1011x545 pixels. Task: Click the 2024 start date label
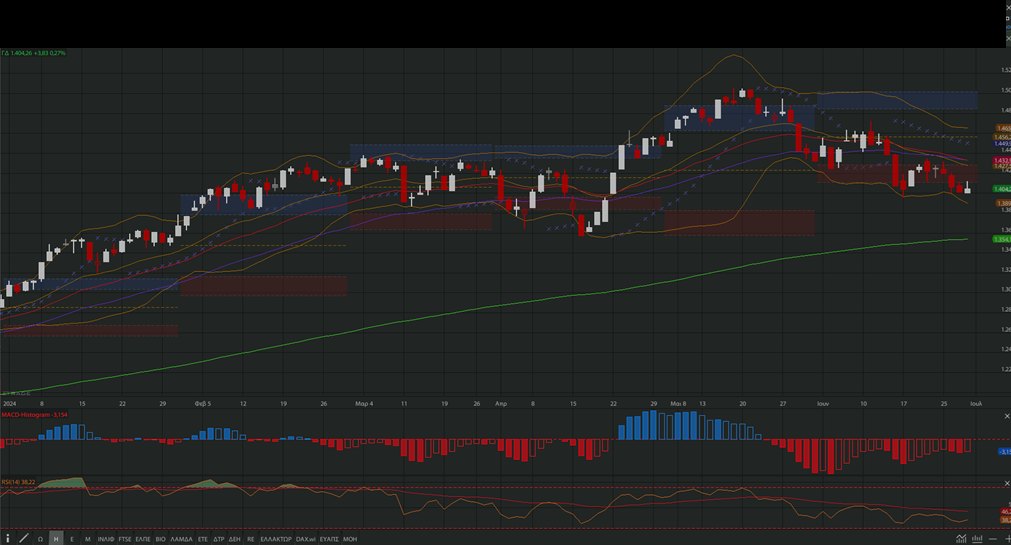pos(9,404)
